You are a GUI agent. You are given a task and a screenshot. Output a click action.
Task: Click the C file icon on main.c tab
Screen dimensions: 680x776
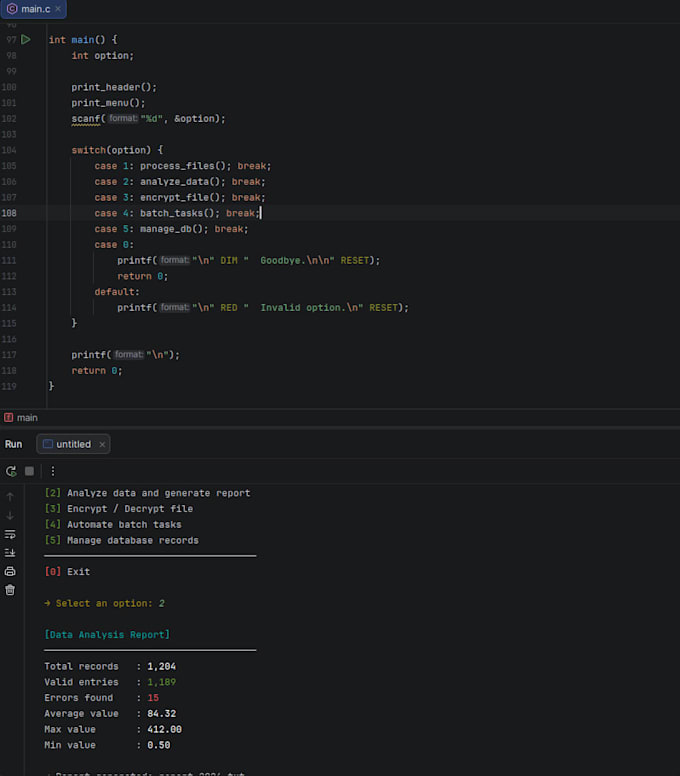coord(12,9)
